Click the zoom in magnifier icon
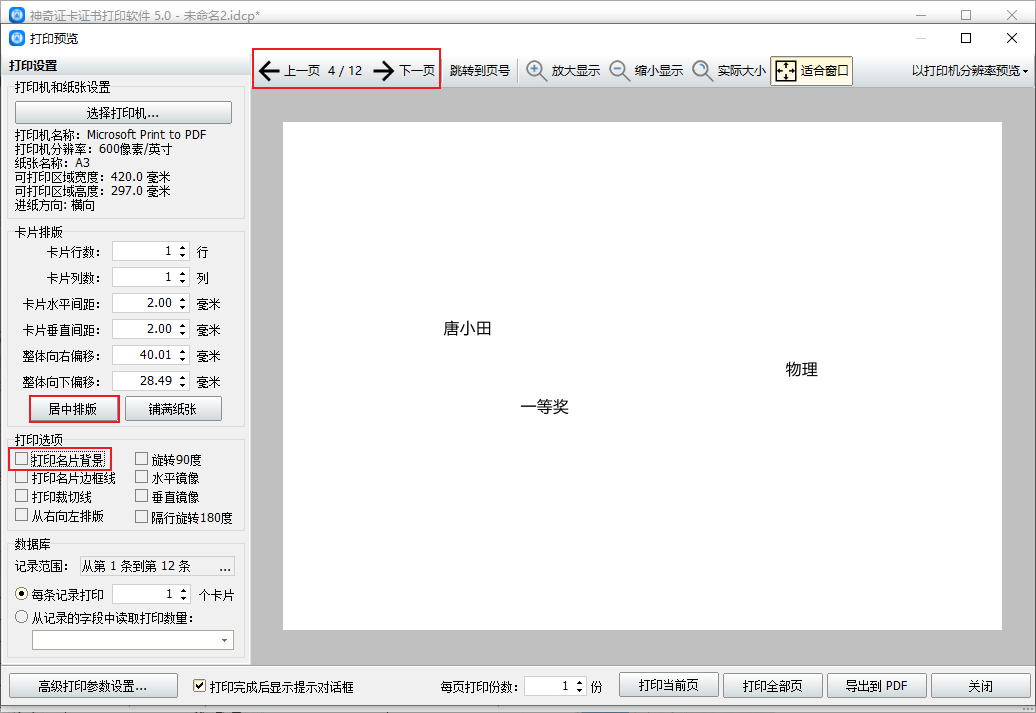This screenshot has height=713, width=1036. tap(536, 70)
